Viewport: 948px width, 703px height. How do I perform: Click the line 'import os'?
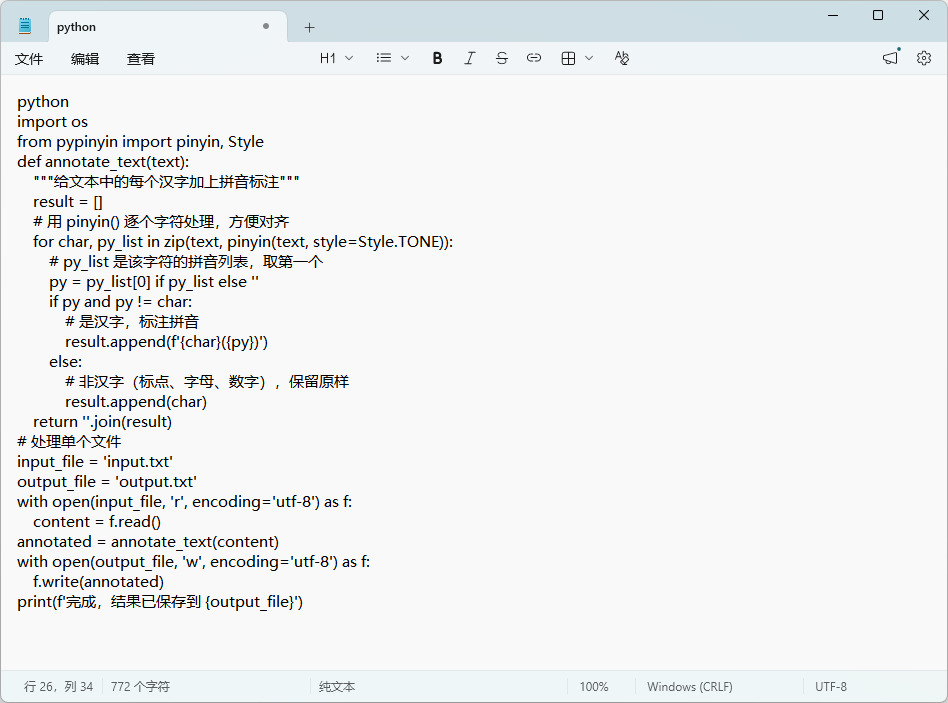pyautogui.click(x=52, y=121)
